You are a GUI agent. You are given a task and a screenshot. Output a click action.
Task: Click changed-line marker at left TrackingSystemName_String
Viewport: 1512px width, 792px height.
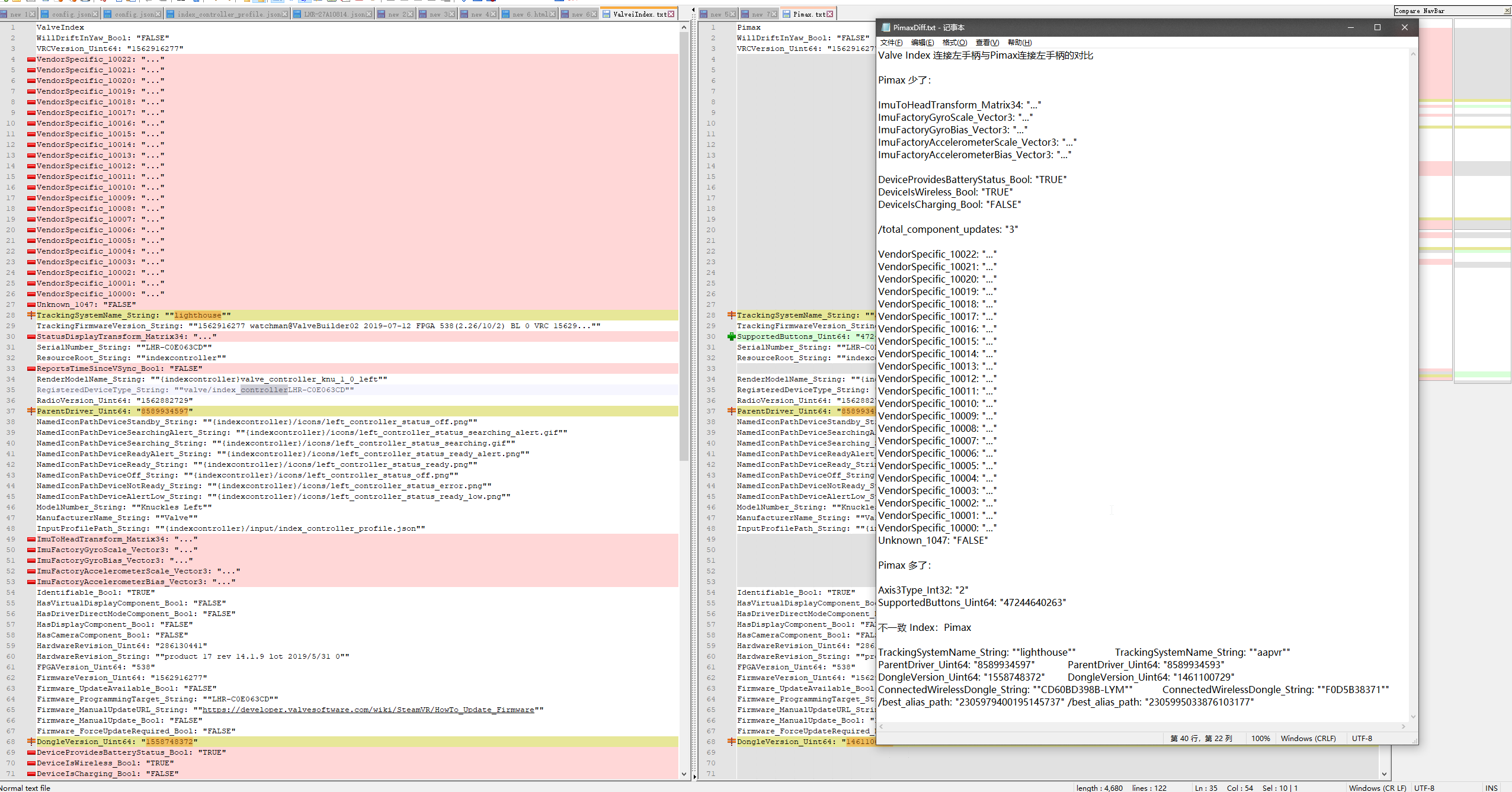[31, 315]
